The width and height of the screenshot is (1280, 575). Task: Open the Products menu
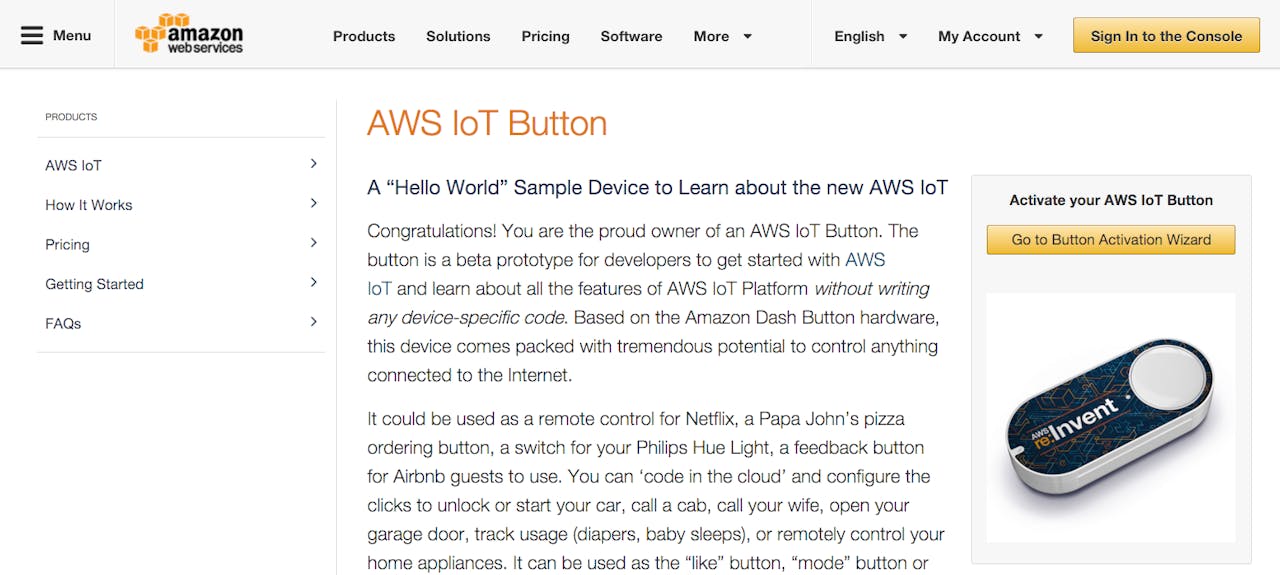pos(364,36)
